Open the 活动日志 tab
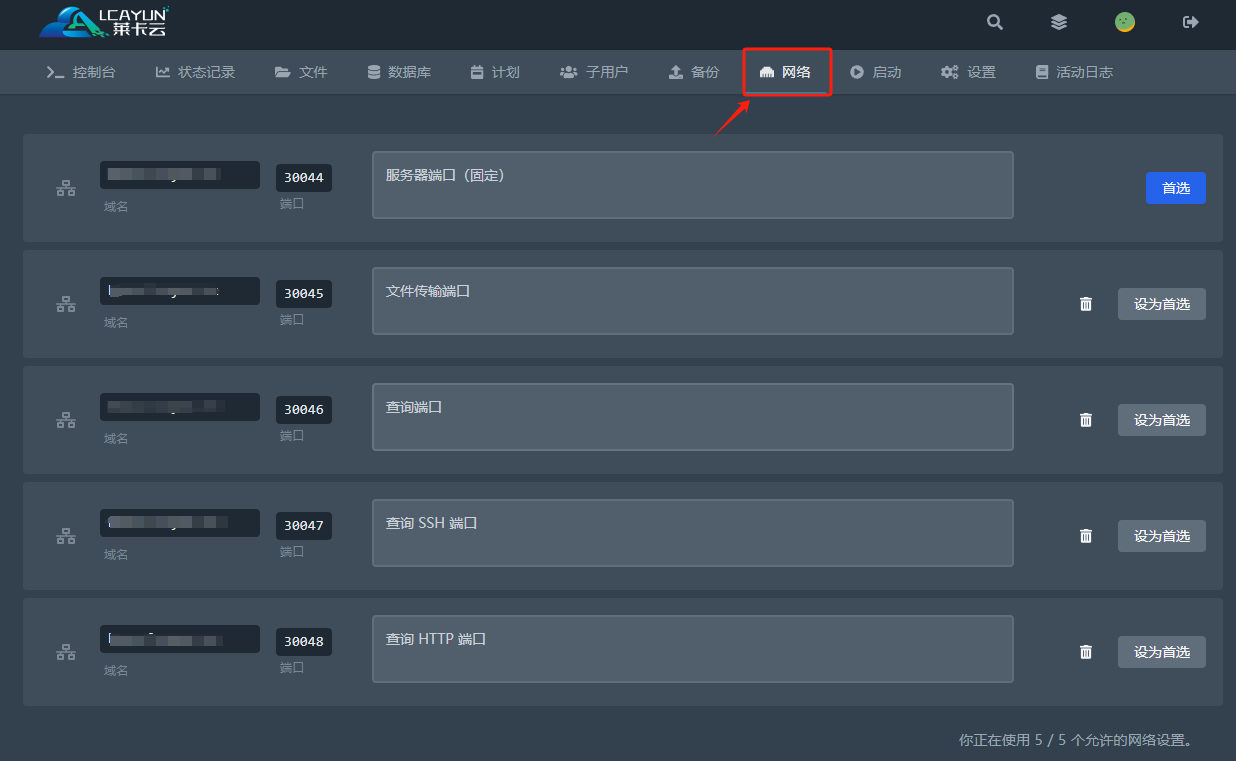1236x761 pixels. pyautogui.click(x=1074, y=72)
